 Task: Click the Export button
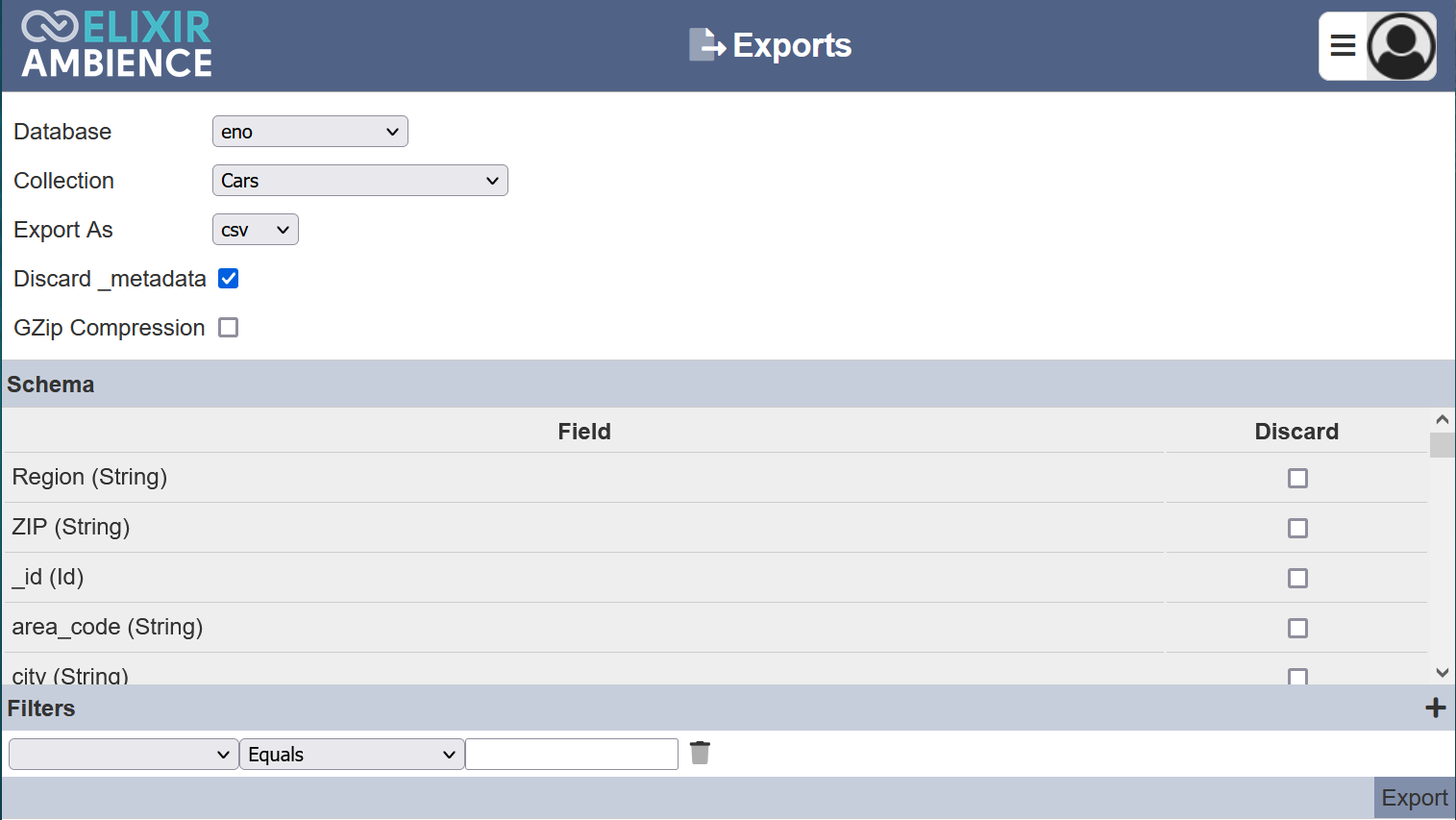pos(1415,798)
